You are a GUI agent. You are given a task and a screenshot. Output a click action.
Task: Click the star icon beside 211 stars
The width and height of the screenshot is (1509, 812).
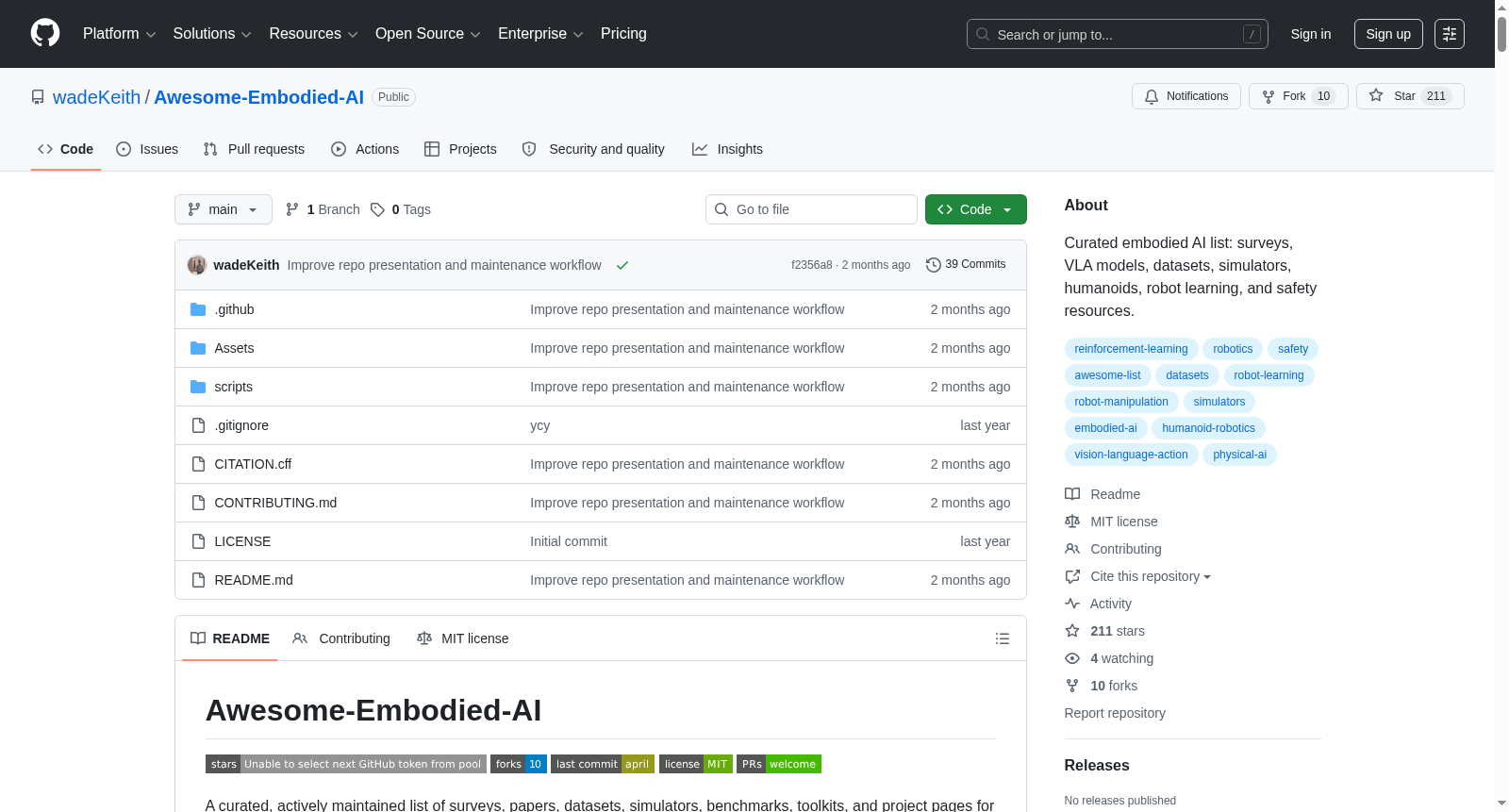tap(1072, 631)
